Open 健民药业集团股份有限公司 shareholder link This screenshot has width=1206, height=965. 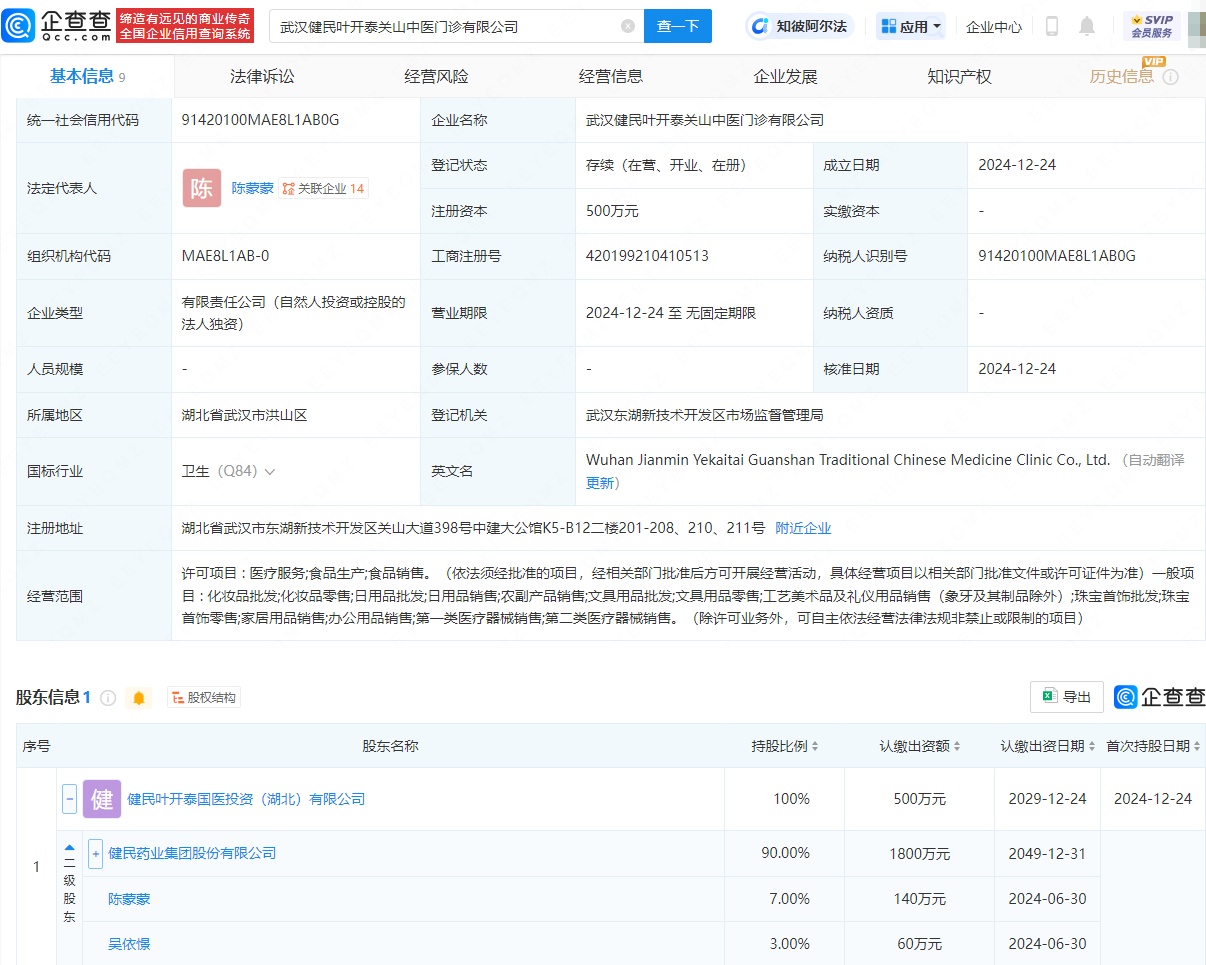point(192,854)
